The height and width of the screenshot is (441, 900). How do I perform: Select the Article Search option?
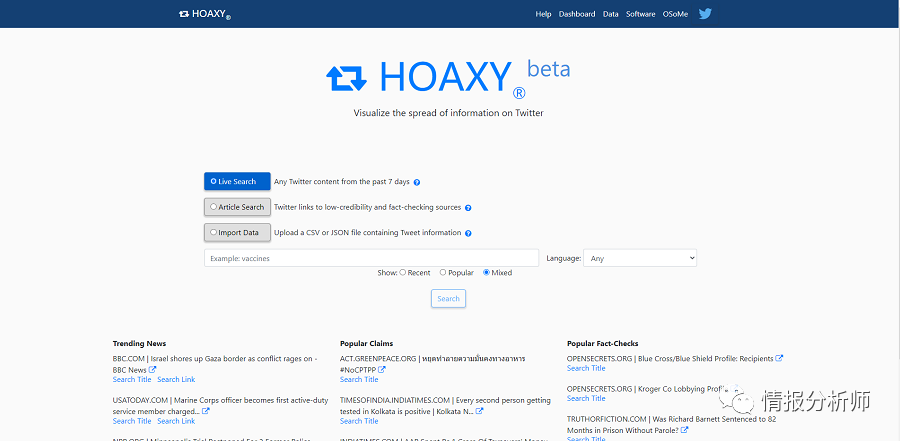[237, 207]
